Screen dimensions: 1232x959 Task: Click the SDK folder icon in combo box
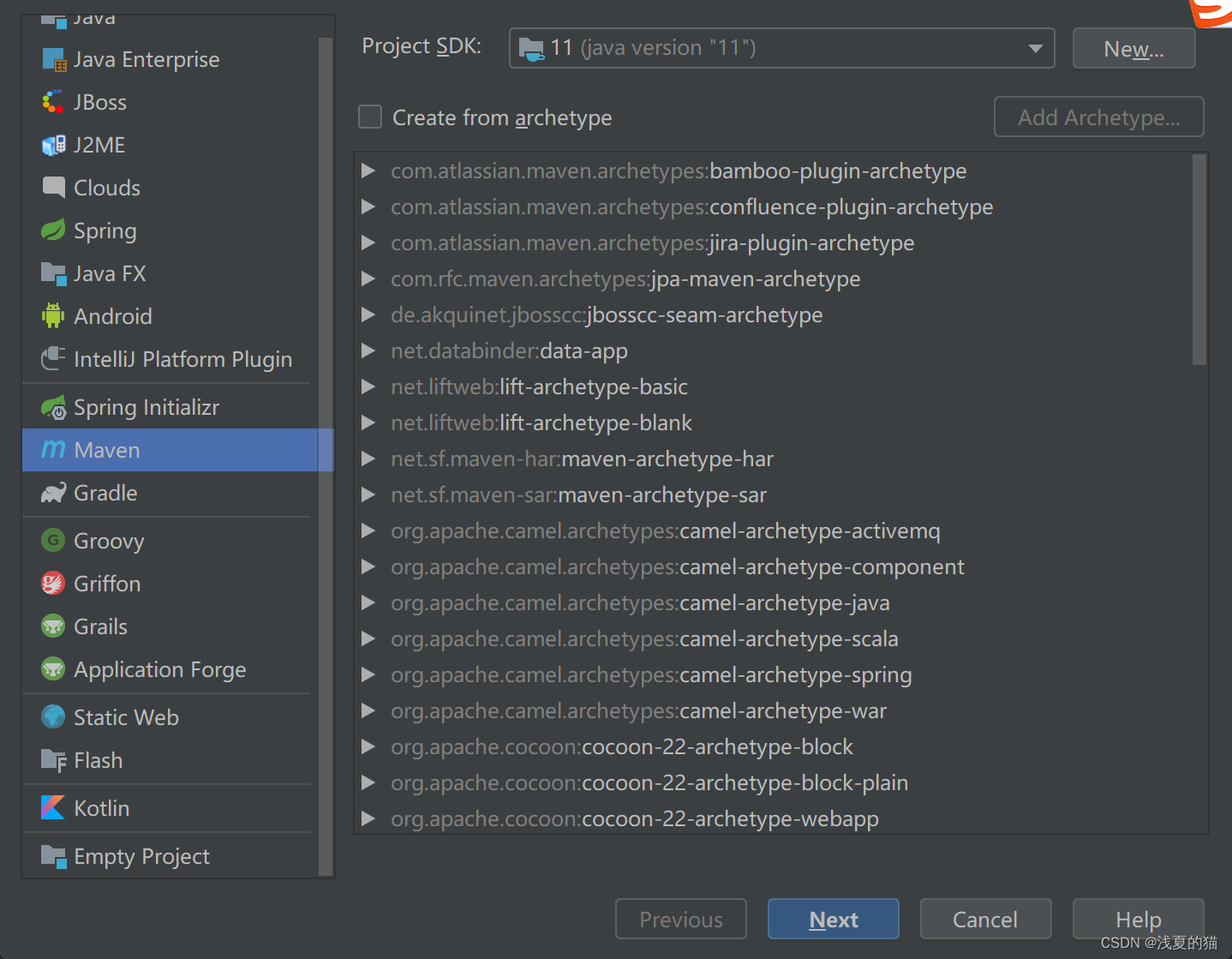click(x=531, y=48)
